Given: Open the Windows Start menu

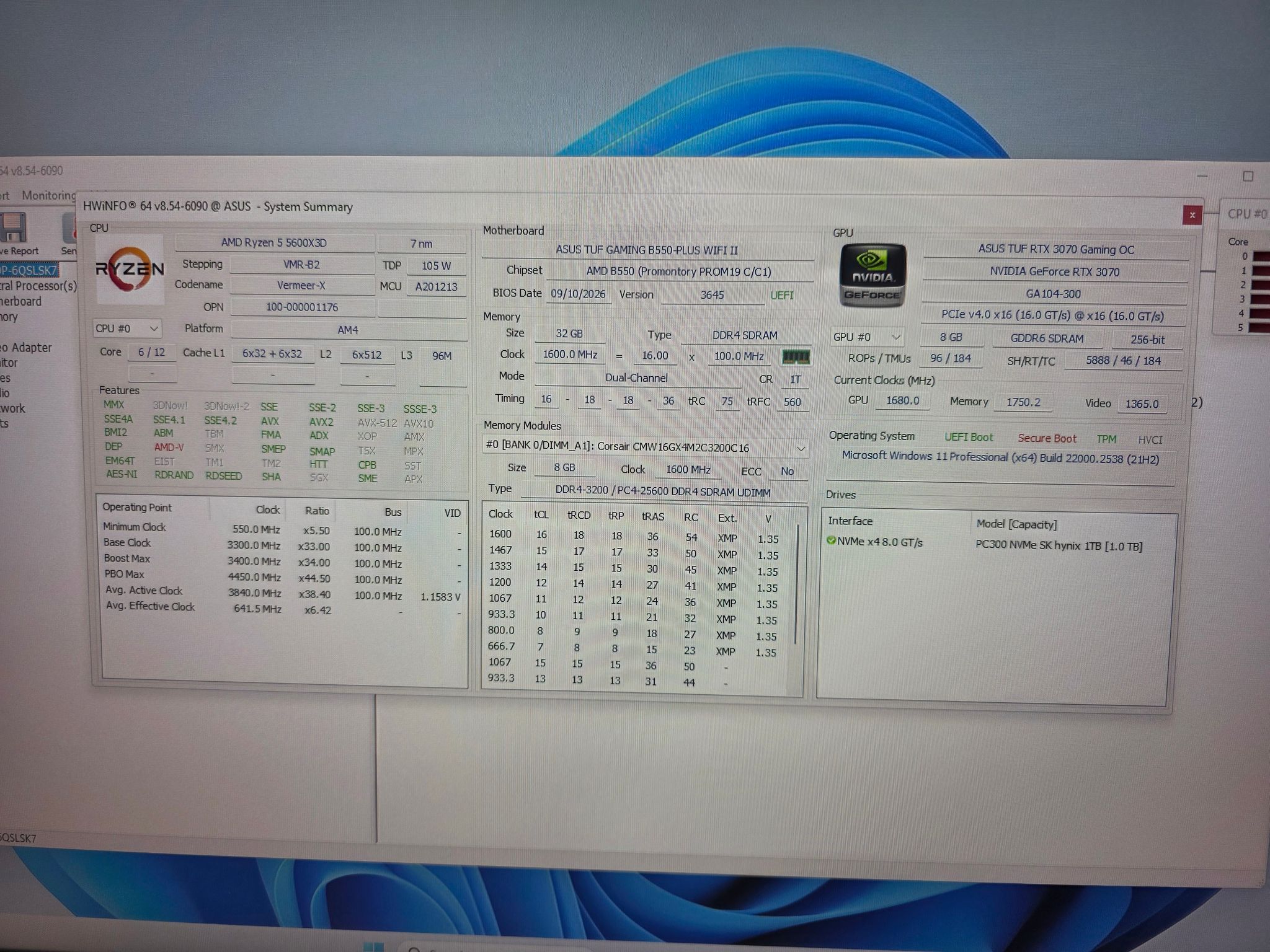Looking at the screenshot, I should (373, 947).
